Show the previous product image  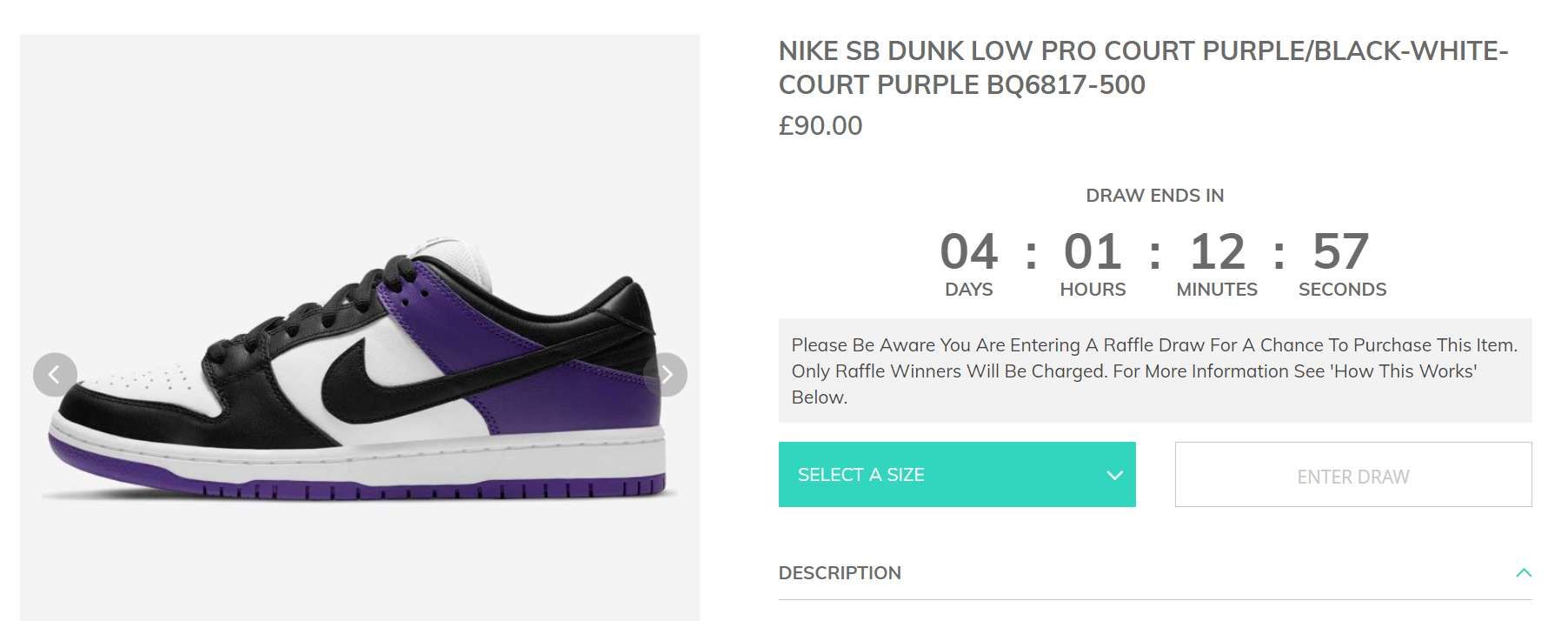55,375
